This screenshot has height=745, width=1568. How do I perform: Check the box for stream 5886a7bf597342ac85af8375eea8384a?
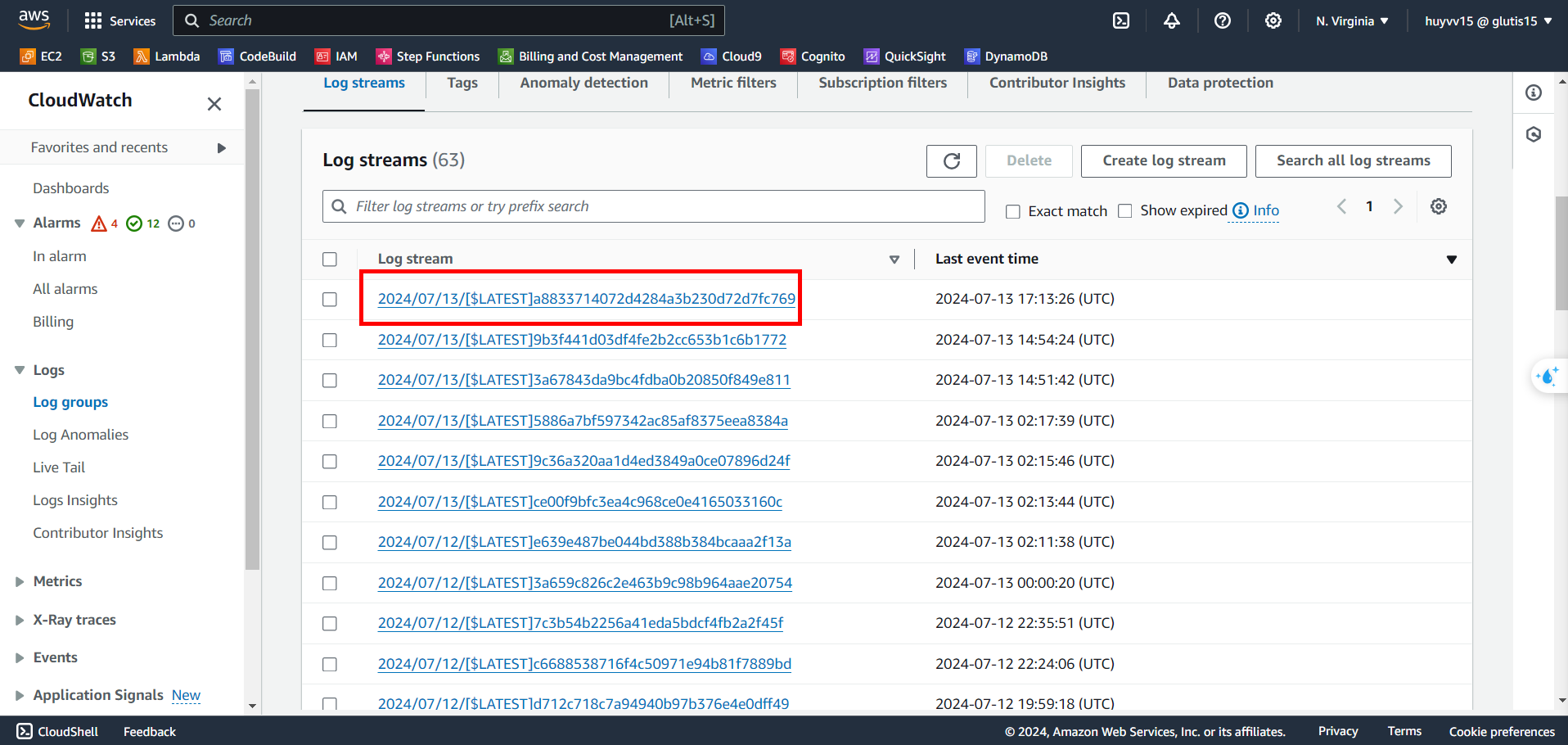point(330,421)
